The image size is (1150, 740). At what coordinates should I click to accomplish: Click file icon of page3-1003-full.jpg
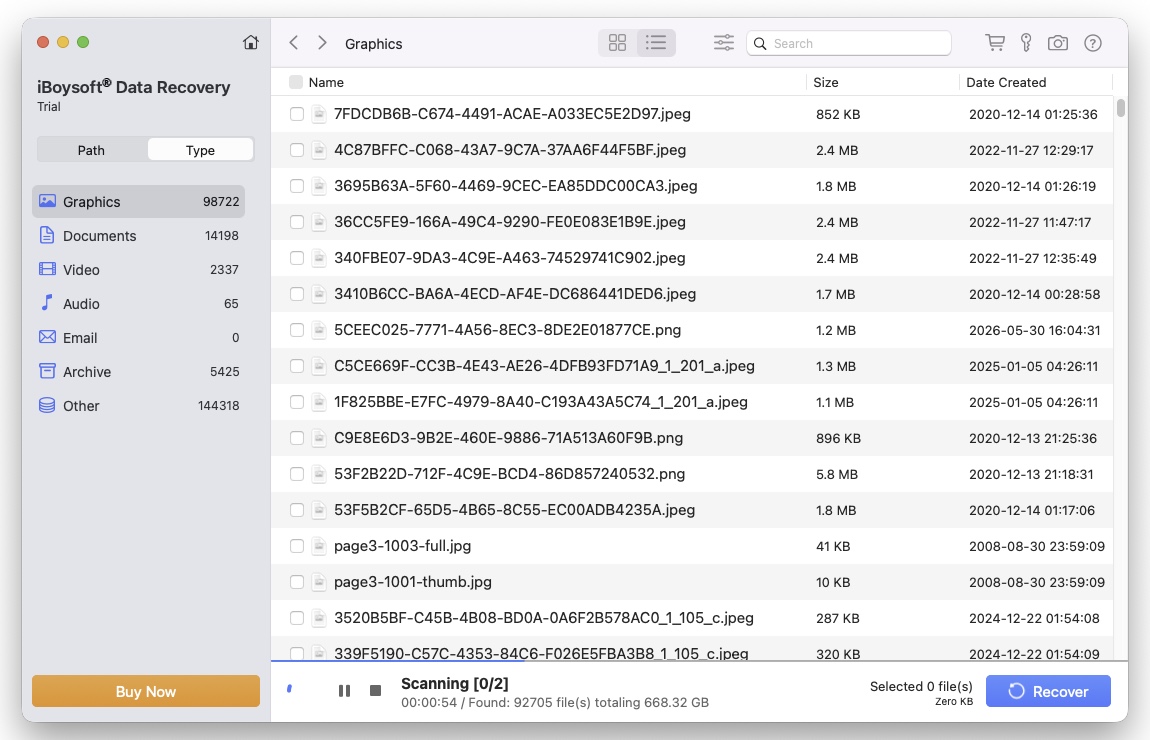tap(318, 546)
